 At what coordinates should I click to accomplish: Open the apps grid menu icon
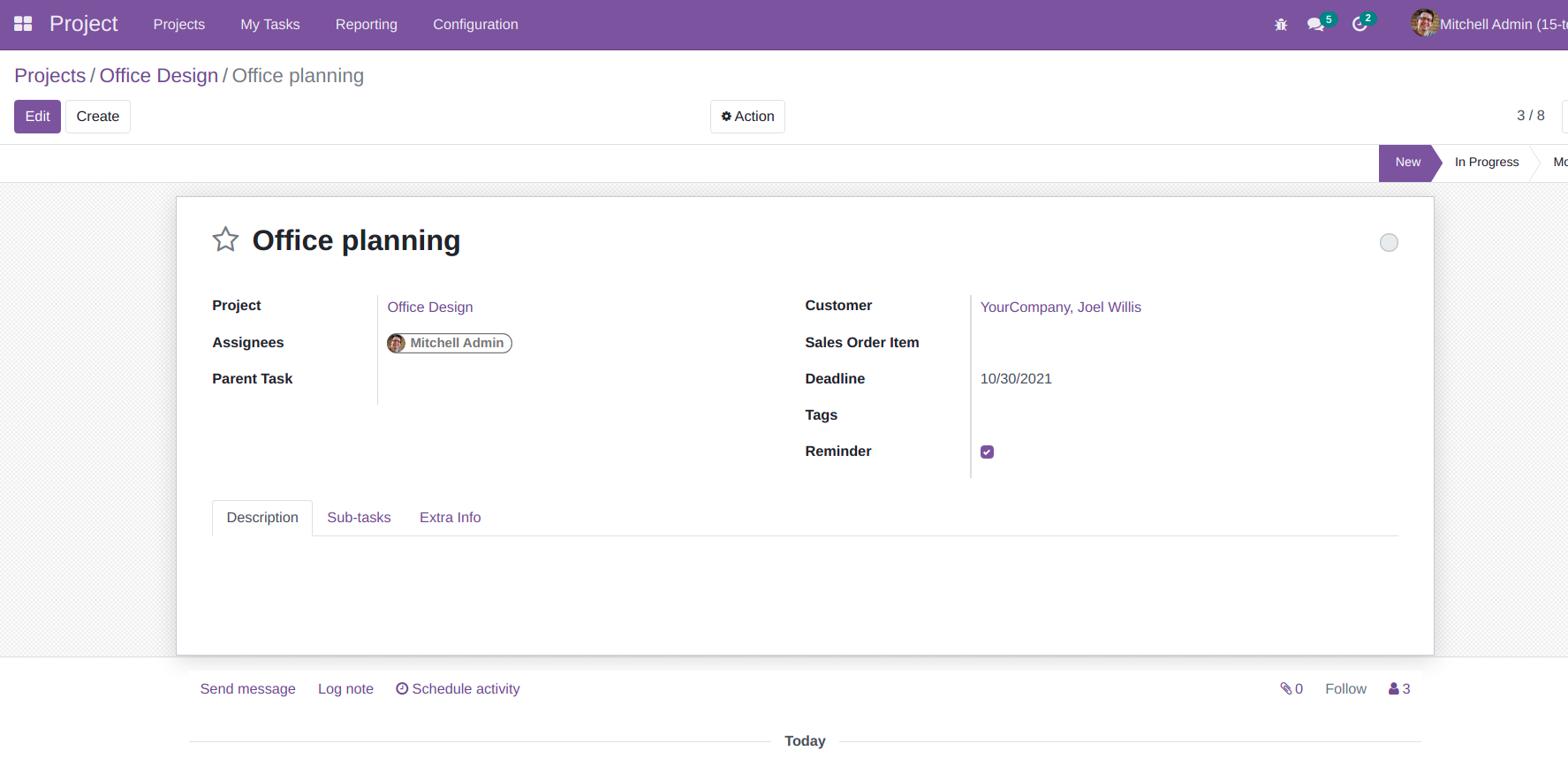pos(23,24)
